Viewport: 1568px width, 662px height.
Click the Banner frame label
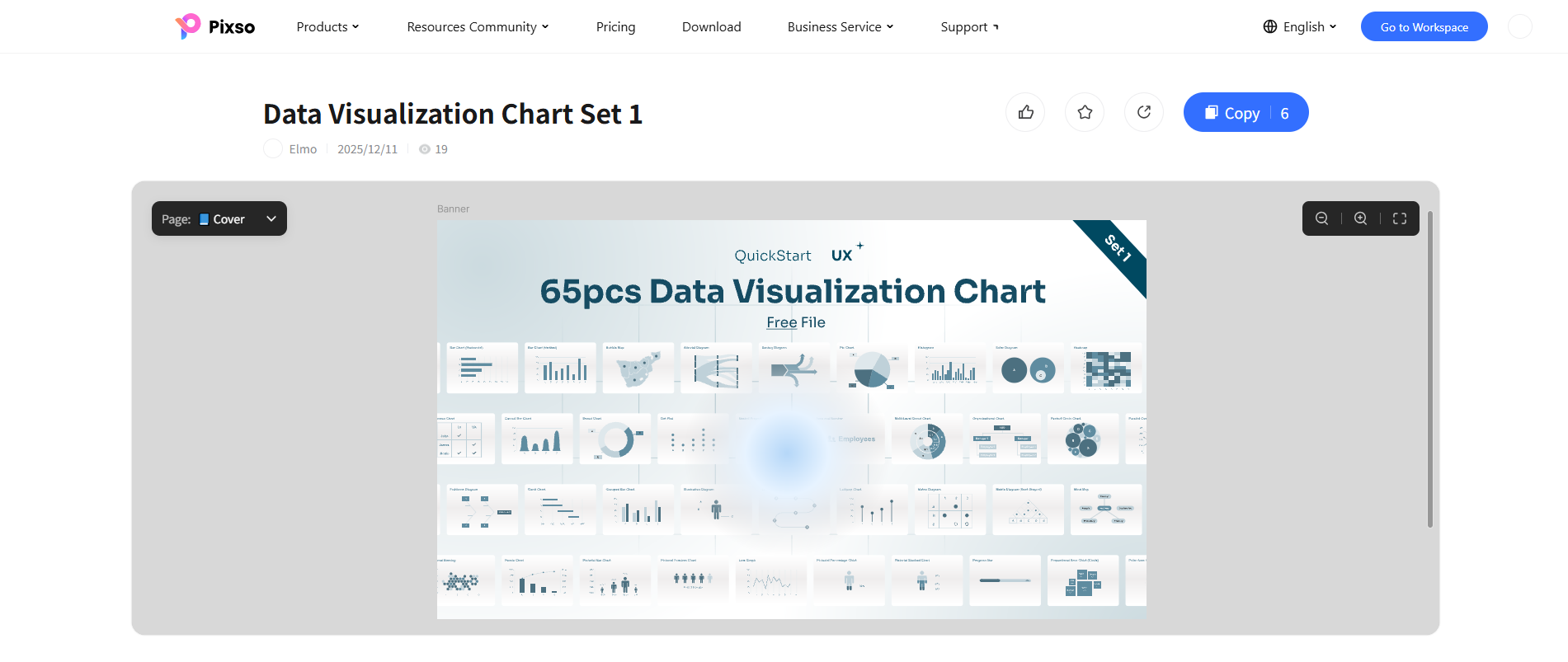tap(453, 209)
